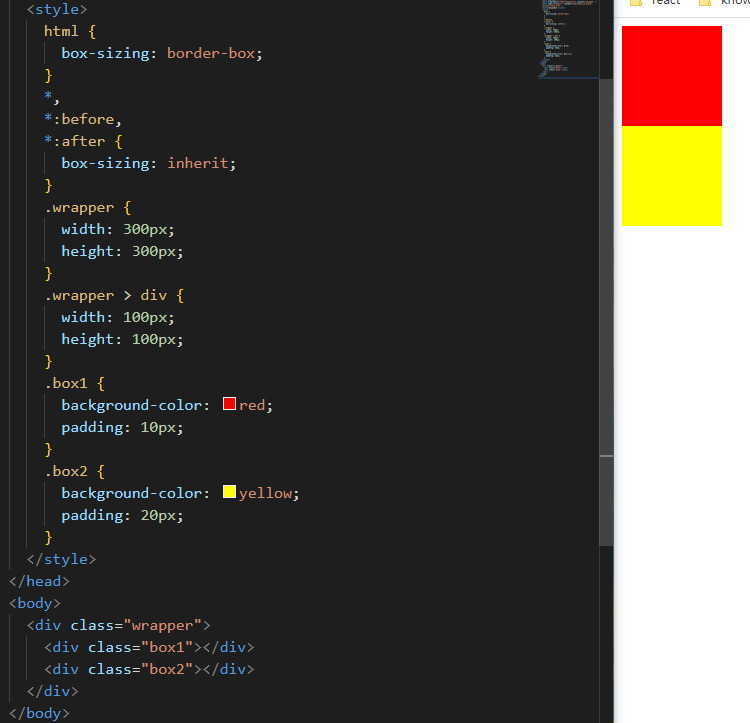Image resolution: width=750 pixels, height=723 pixels.
Task: Click the div class="wrapper" line
Action: [119, 625]
